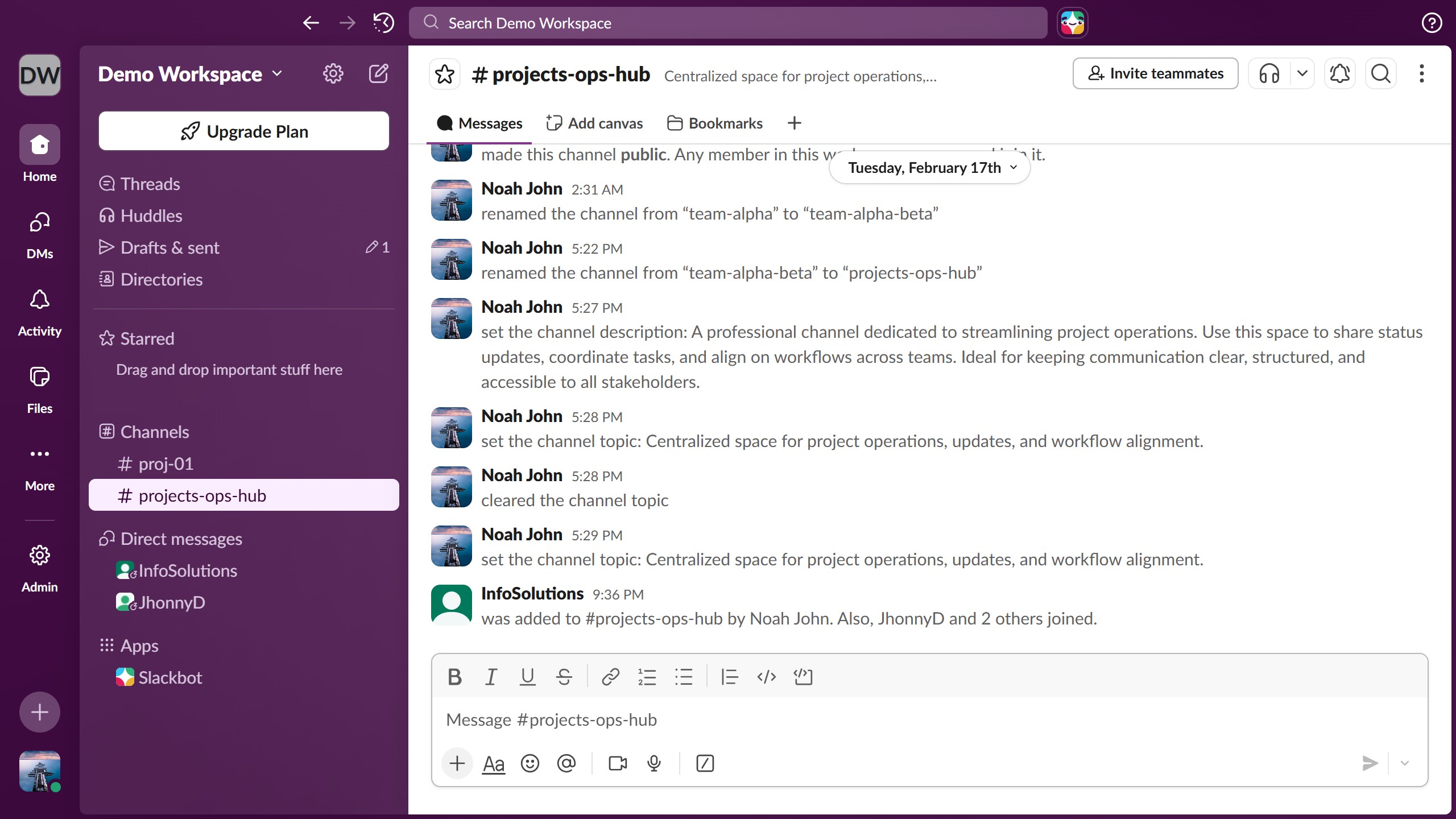Open the Tuesday, February 17th date picker
This screenshot has height=819, width=1456.
tap(928, 167)
